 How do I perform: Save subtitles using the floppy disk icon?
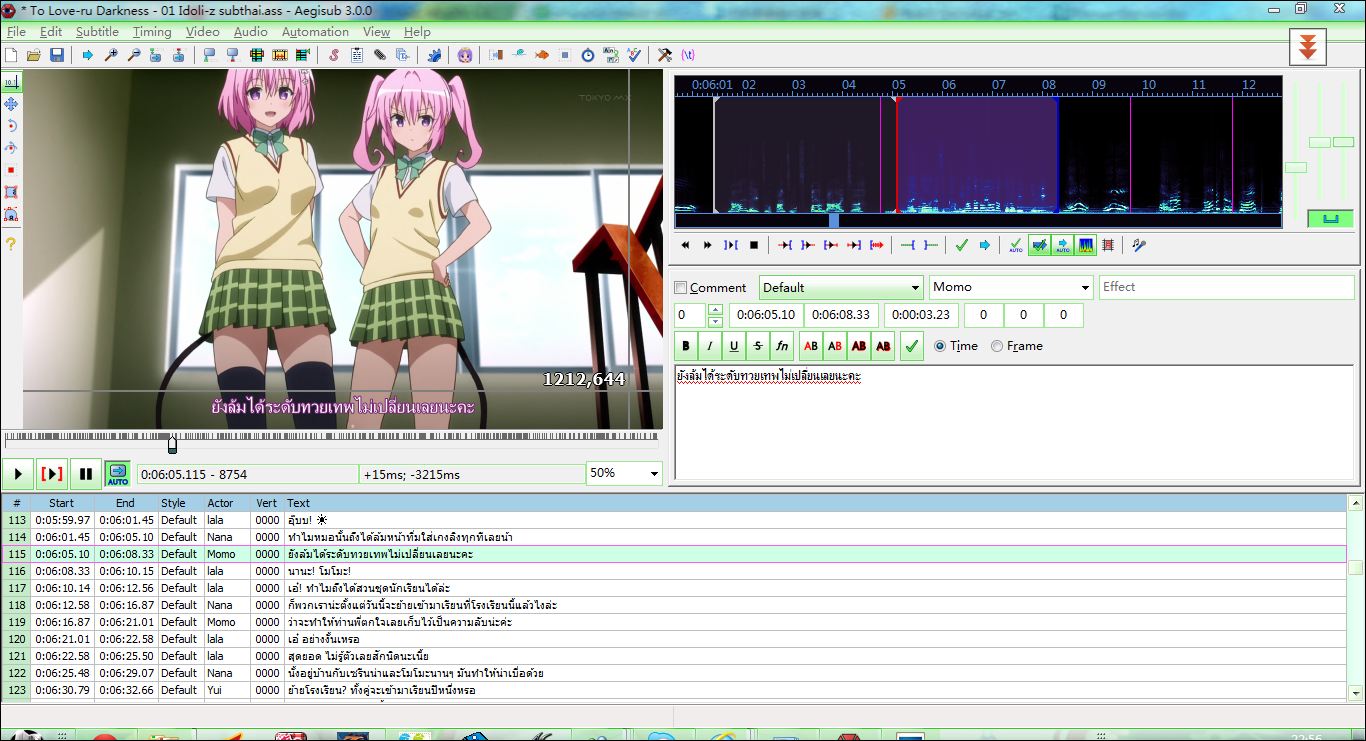point(57,55)
